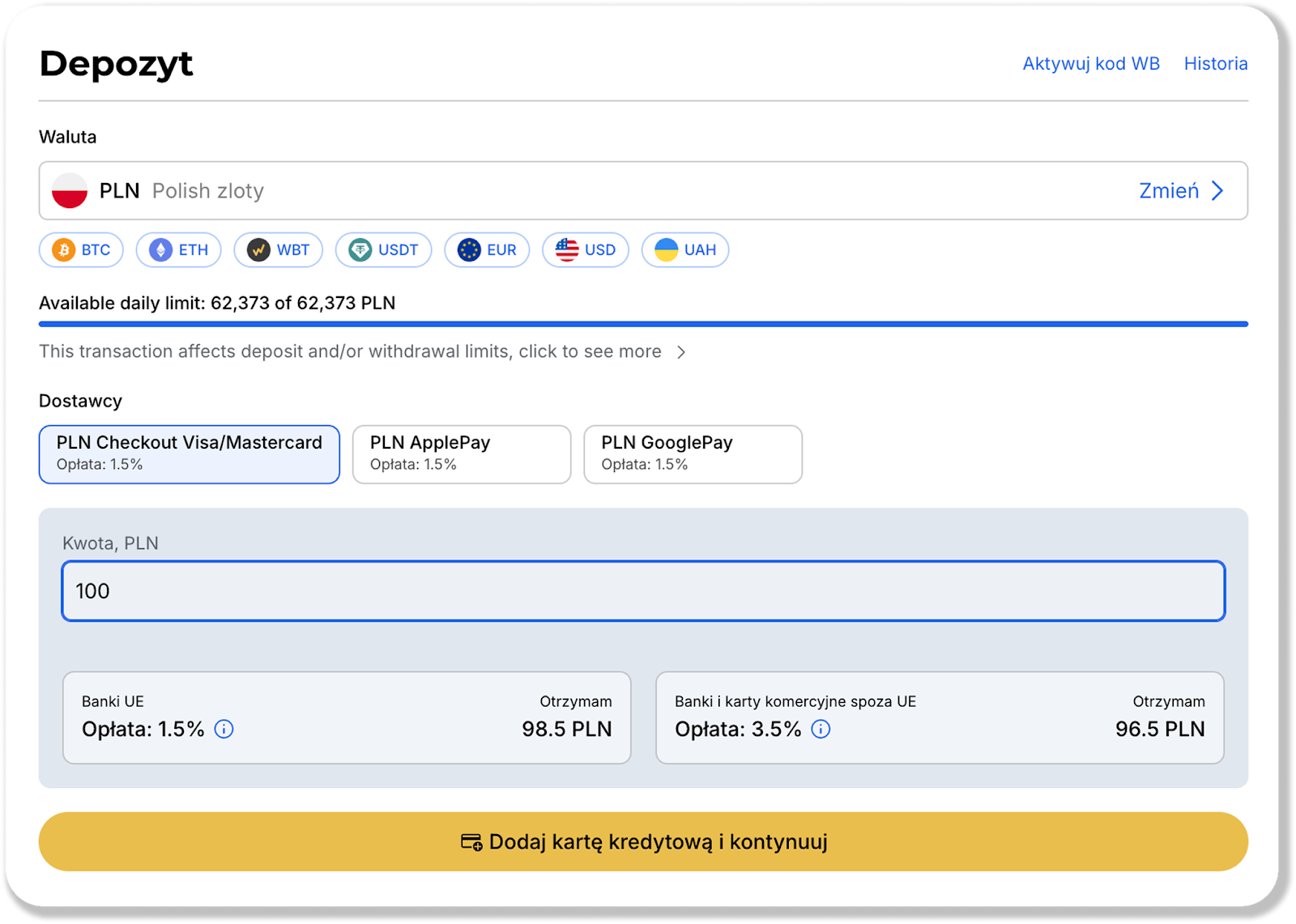The image size is (1296, 924).
Task: Select the BTC Bitcoin currency icon
Action: point(64,250)
